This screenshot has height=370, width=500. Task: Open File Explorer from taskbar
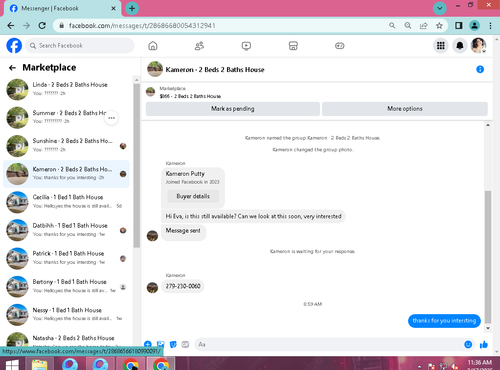40,364
